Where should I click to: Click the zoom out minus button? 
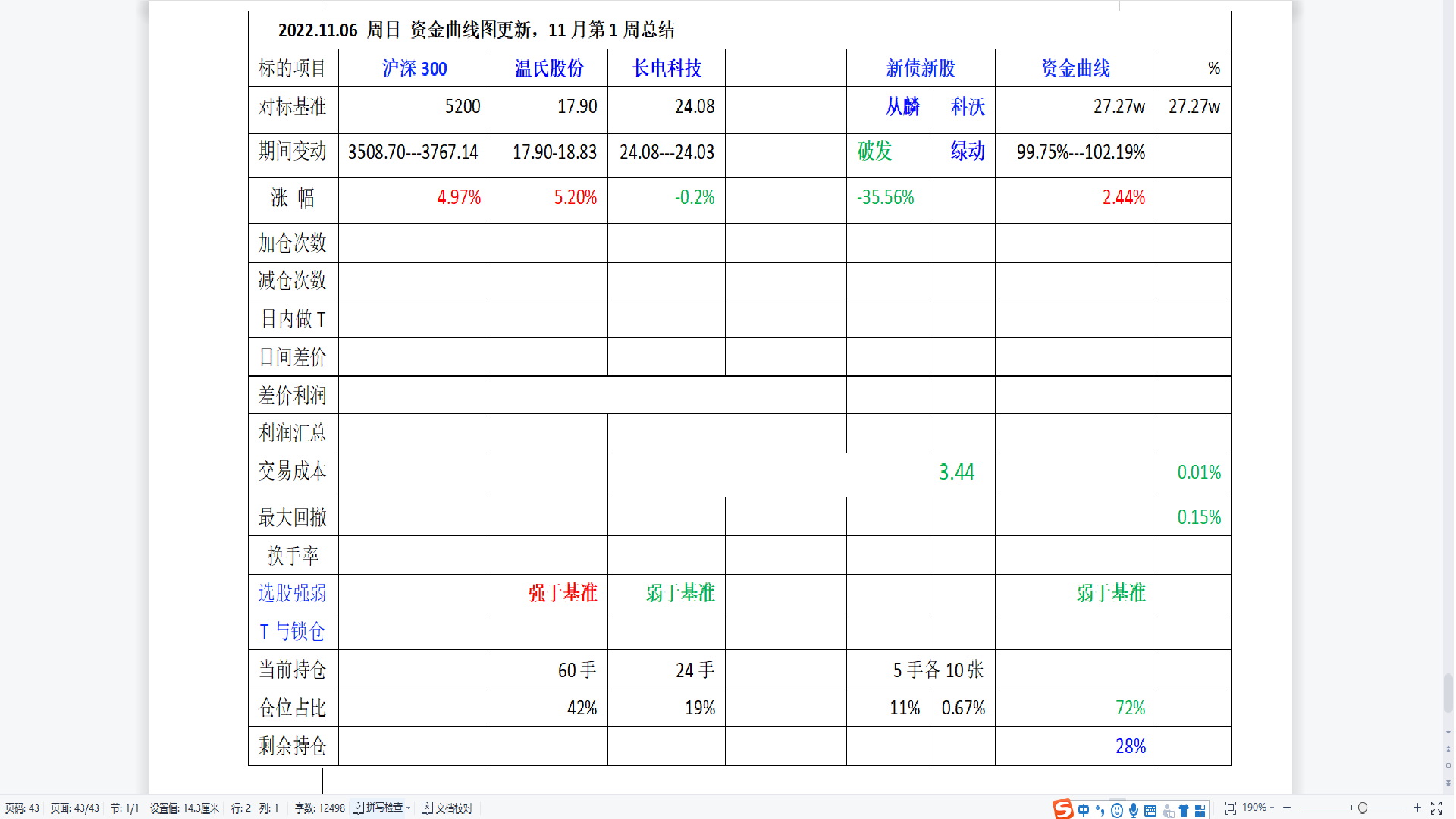(1287, 808)
